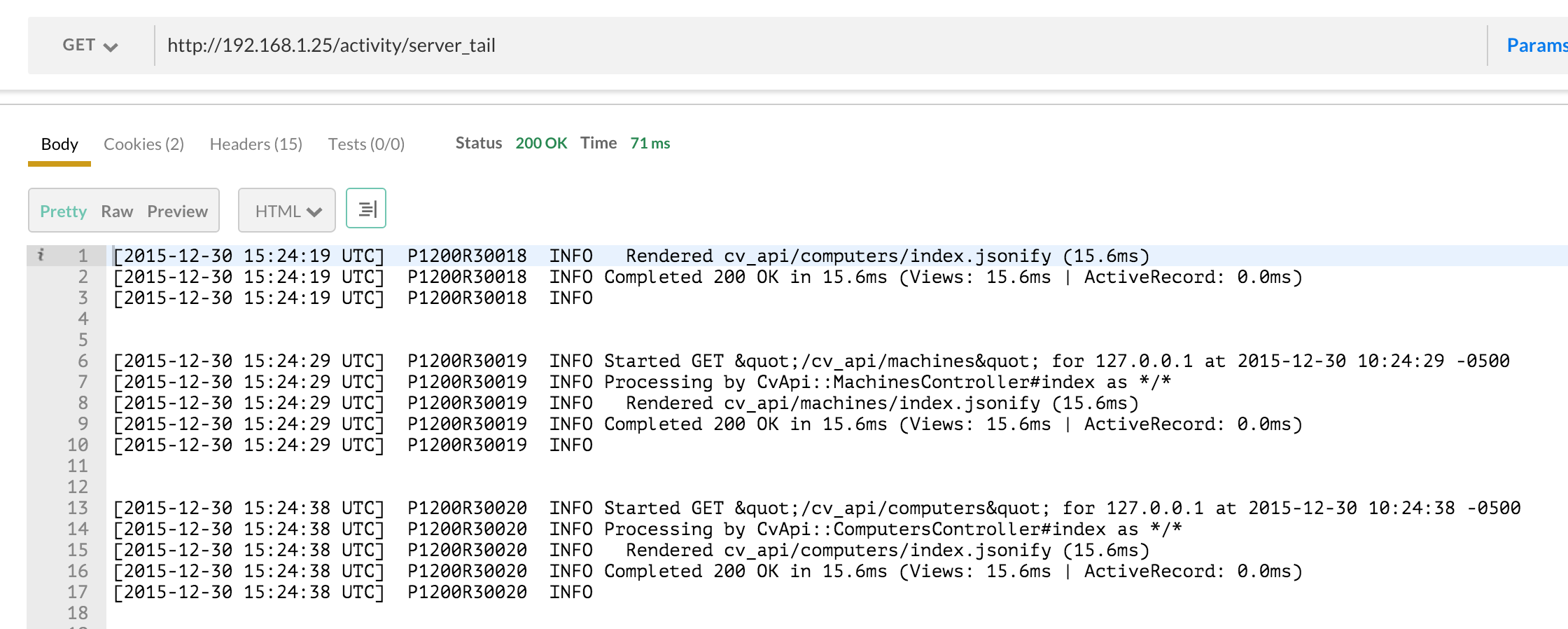Click the 200 OK status value
Viewport: 1568px width, 629px height.
pos(541,144)
